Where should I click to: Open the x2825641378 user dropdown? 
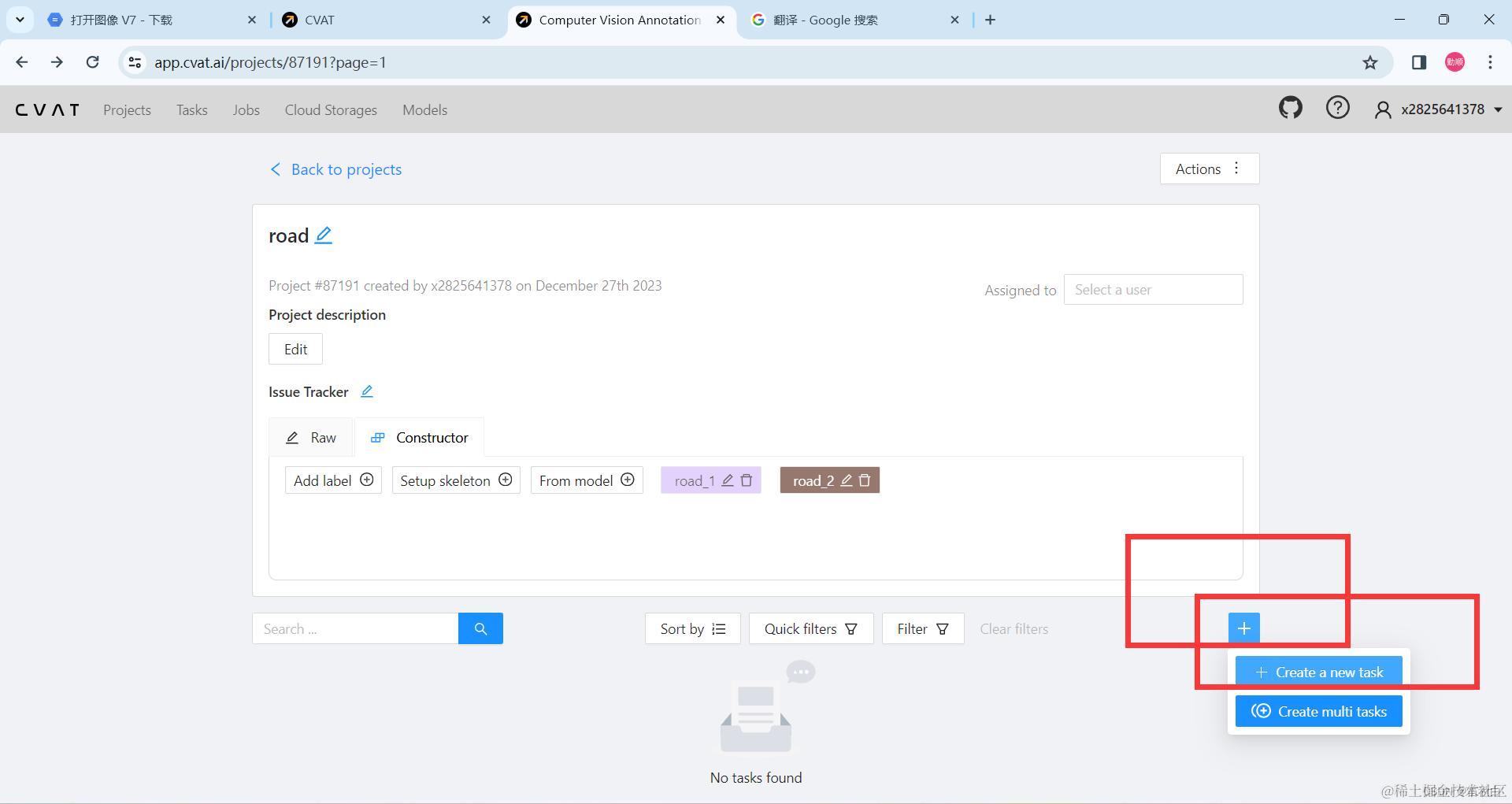pyautogui.click(x=1439, y=109)
